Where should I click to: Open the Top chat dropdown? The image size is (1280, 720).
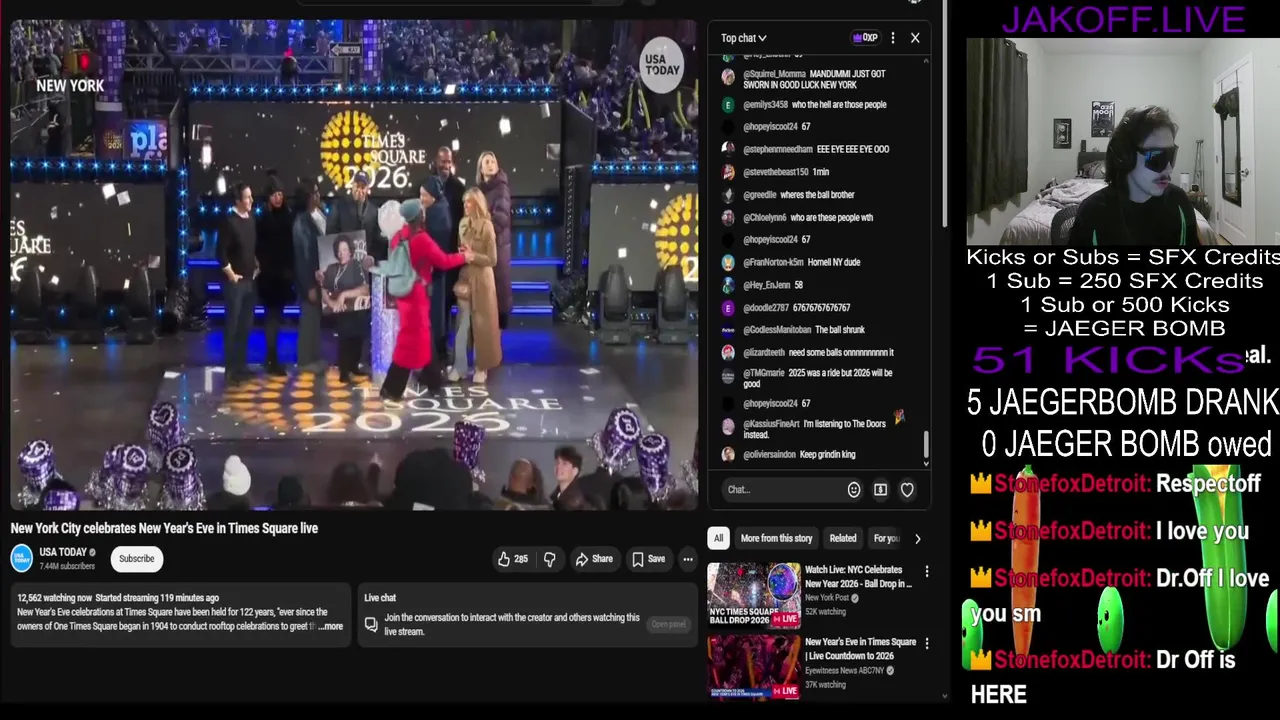click(x=744, y=38)
